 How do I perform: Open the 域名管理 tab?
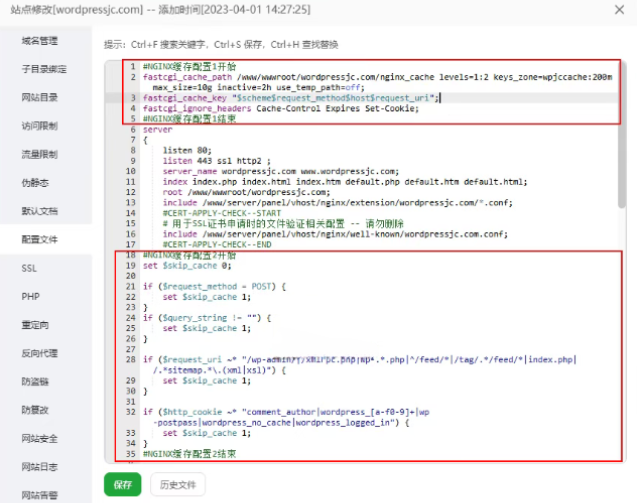[x=41, y=41]
